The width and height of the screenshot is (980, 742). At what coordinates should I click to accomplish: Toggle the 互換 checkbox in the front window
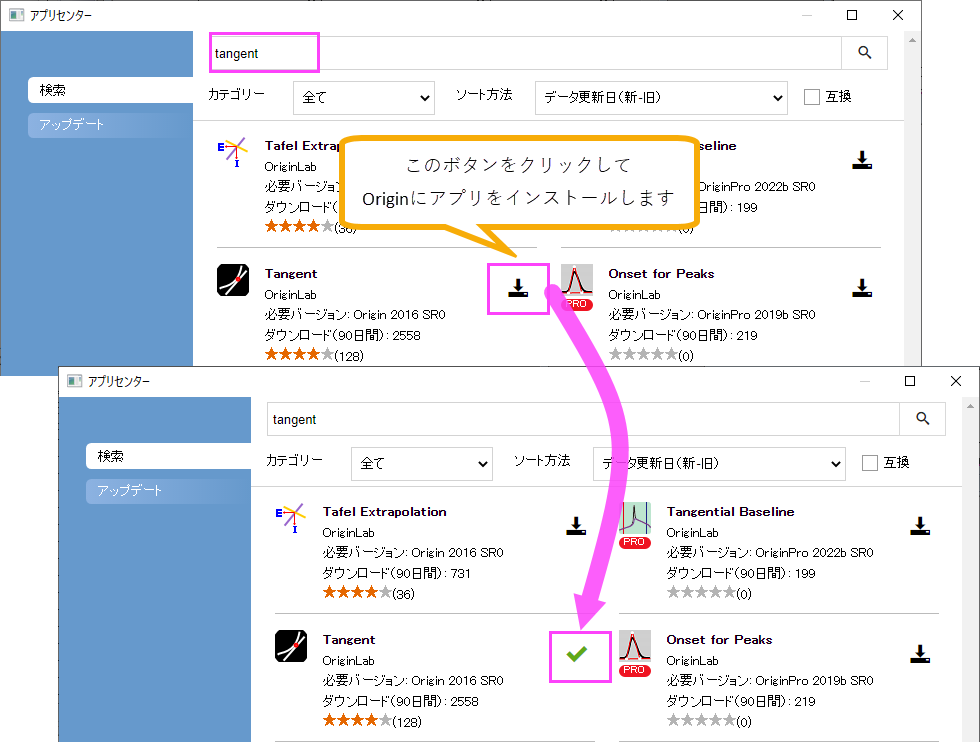point(869,463)
